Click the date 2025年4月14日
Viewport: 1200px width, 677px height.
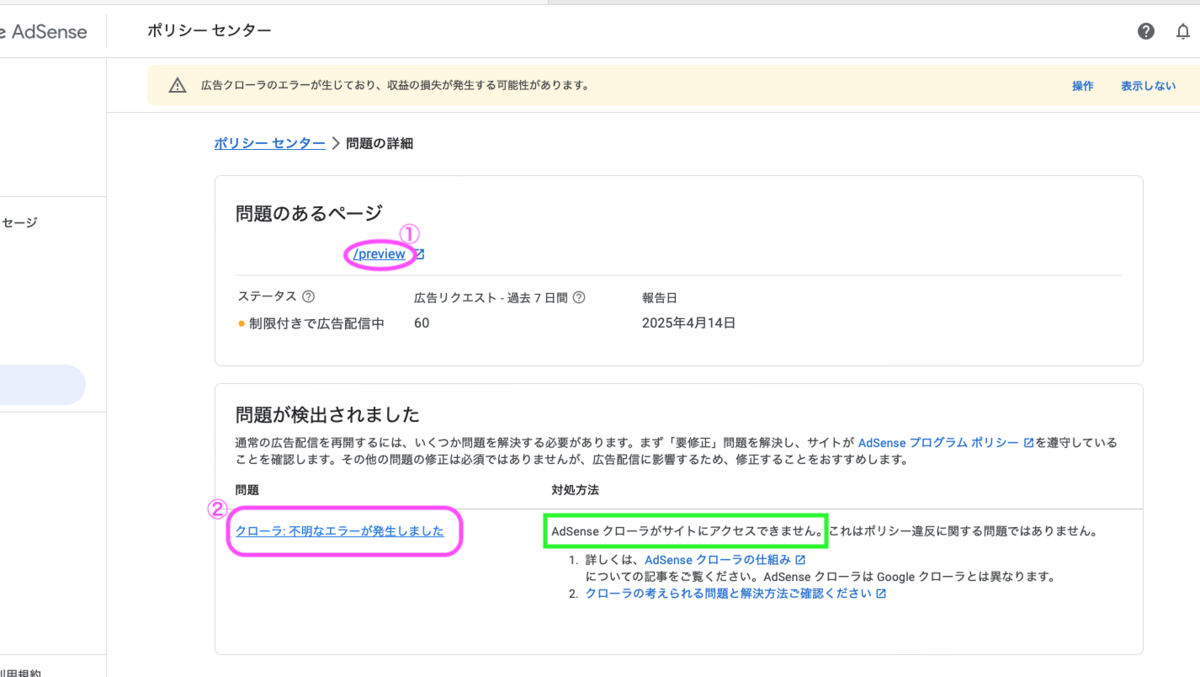pos(689,323)
